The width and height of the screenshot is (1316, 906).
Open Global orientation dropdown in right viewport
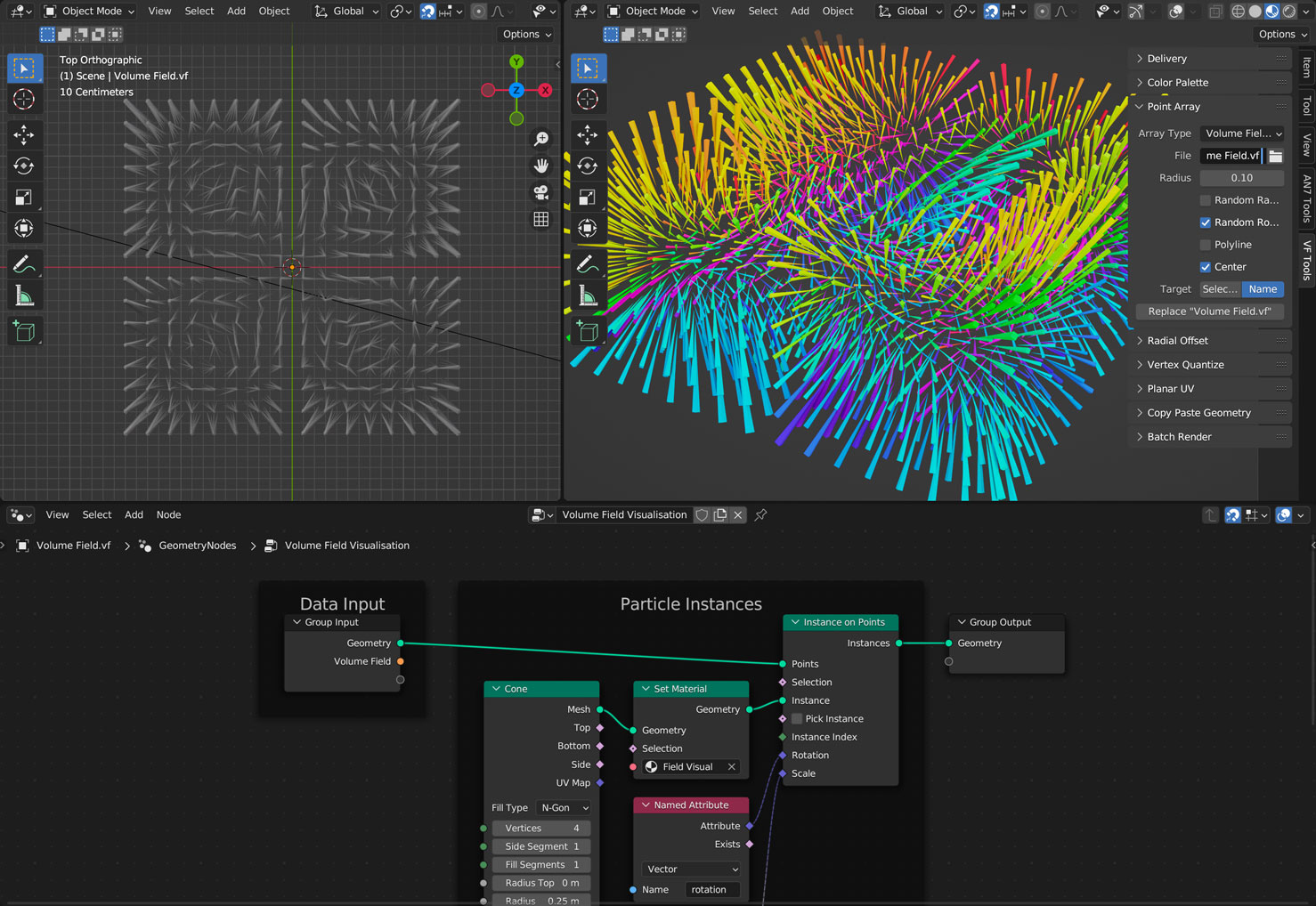(910, 12)
